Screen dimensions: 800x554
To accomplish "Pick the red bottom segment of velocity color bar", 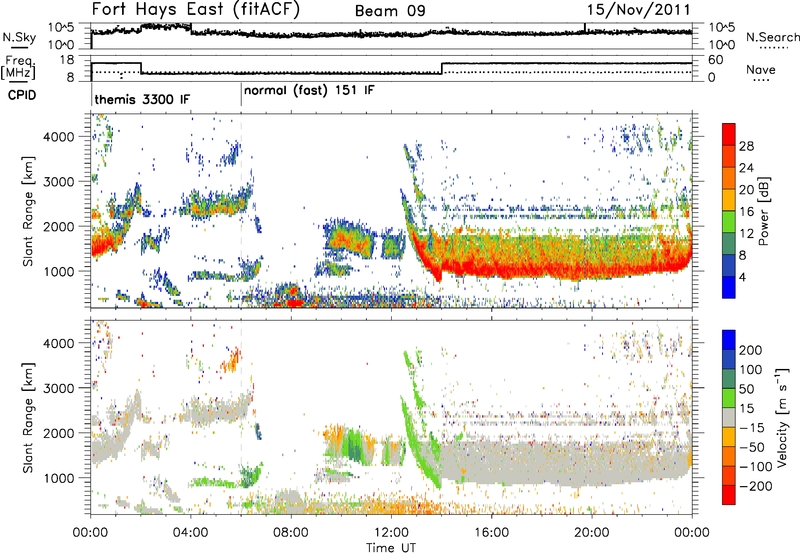I will (729, 495).
